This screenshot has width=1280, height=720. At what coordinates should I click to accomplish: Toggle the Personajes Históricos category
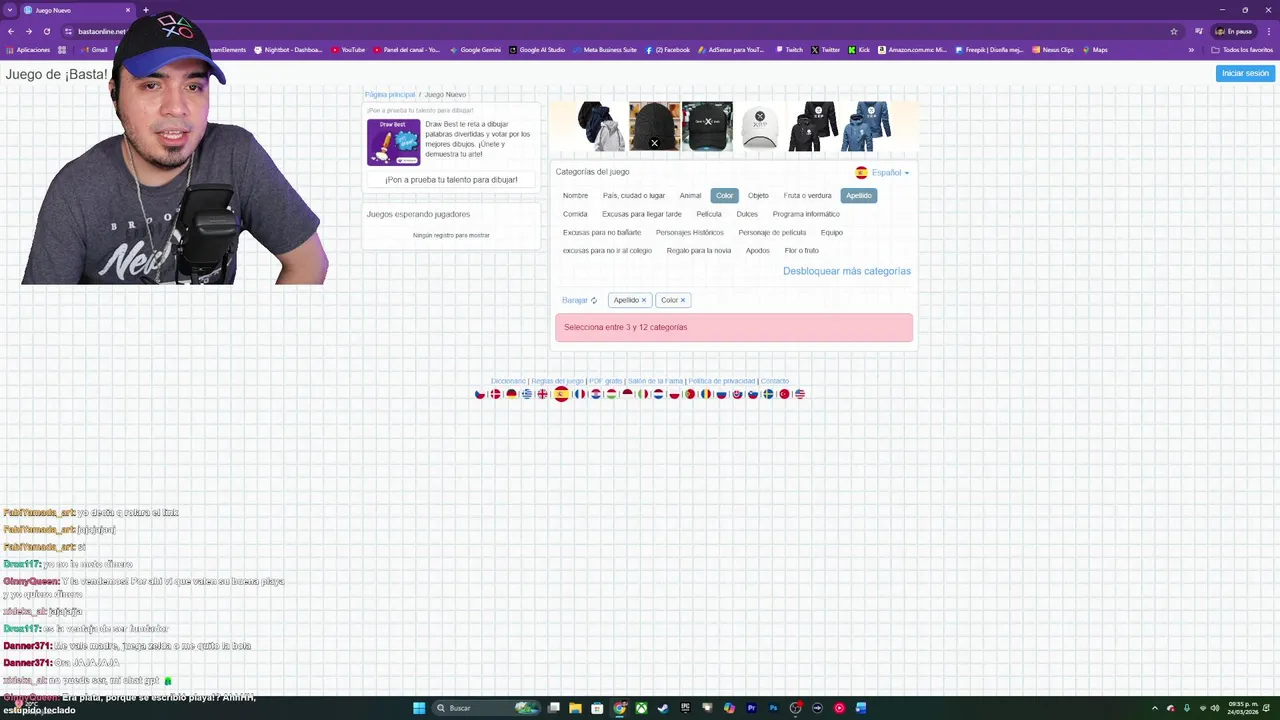pyautogui.click(x=689, y=233)
